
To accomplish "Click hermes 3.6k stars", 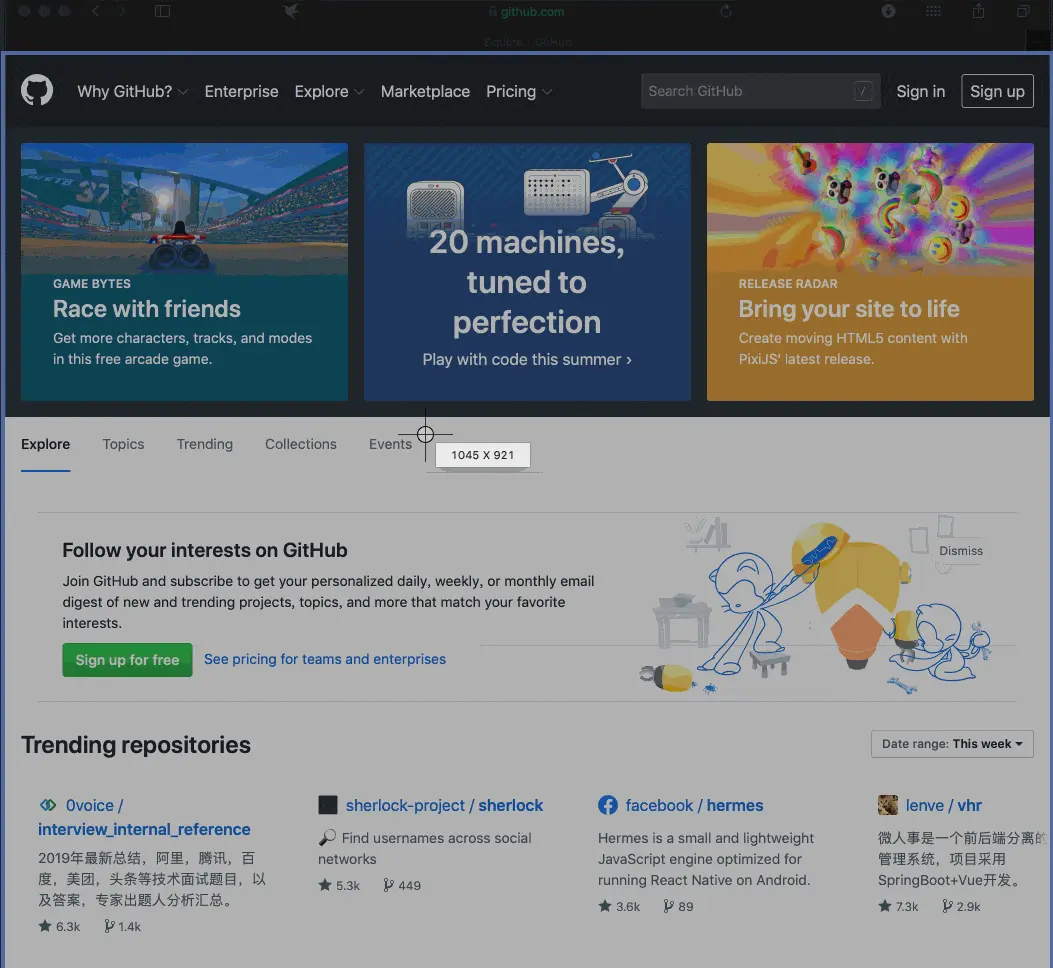I will pyautogui.click(x=619, y=906).
